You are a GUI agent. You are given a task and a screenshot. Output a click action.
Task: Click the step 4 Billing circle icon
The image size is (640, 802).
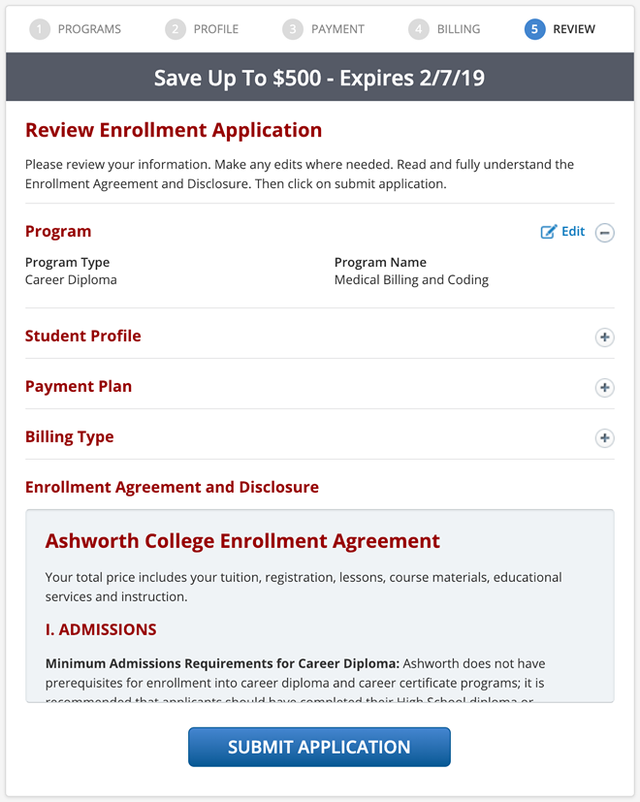(419, 29)
